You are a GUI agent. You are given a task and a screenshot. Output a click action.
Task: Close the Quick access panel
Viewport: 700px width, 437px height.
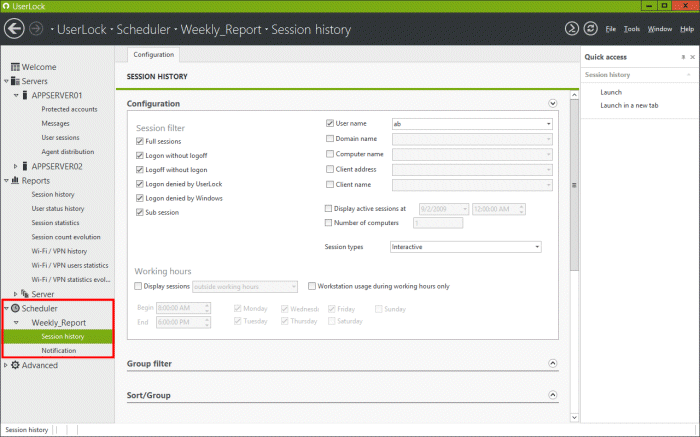(693, 57)
